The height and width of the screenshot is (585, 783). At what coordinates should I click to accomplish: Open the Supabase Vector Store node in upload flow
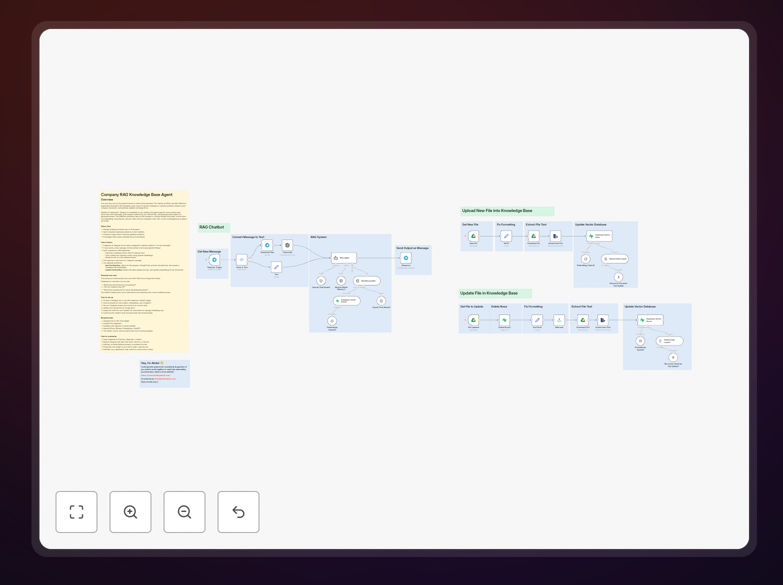[600, 236]
